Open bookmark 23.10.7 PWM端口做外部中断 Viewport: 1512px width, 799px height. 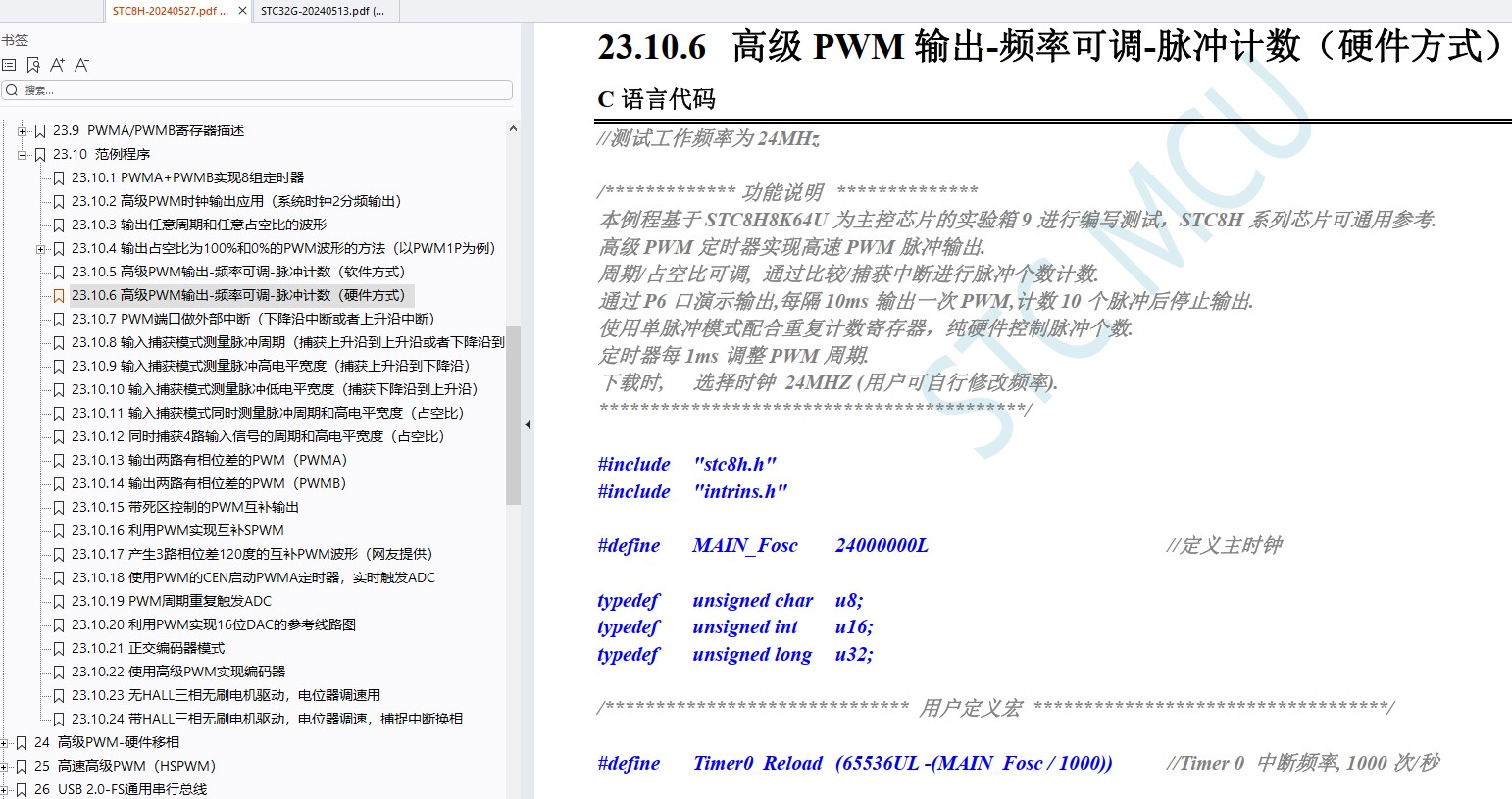[253, 319]
